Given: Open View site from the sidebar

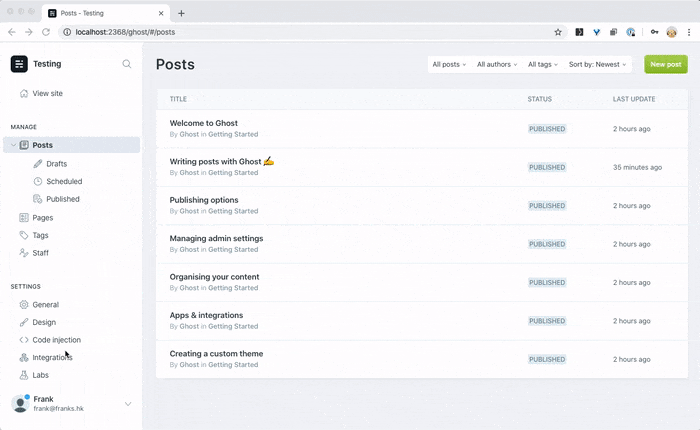Looking at the screenshot, I should [x=47, y=93].
